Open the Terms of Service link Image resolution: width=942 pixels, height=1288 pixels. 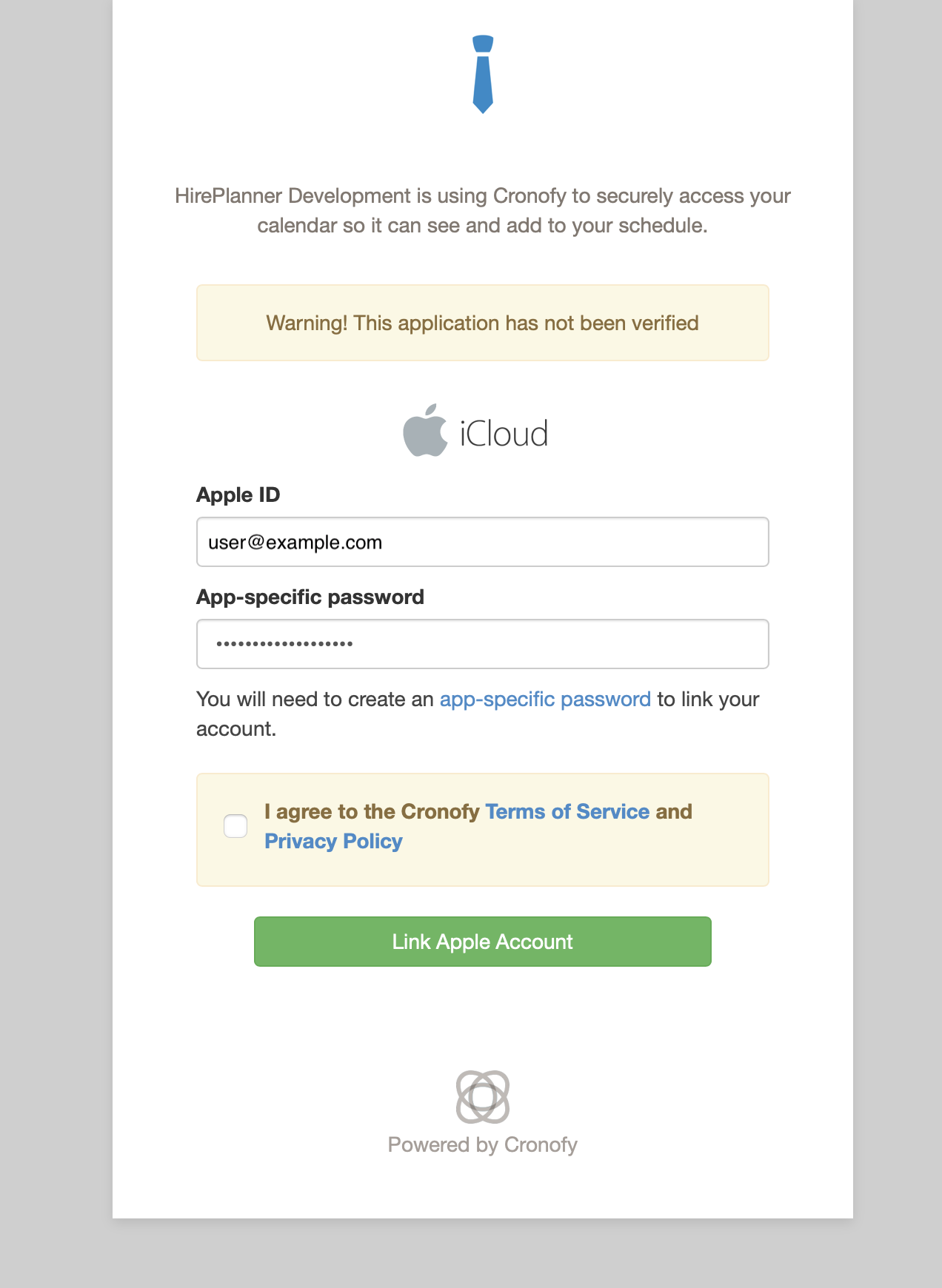[567, 812]
